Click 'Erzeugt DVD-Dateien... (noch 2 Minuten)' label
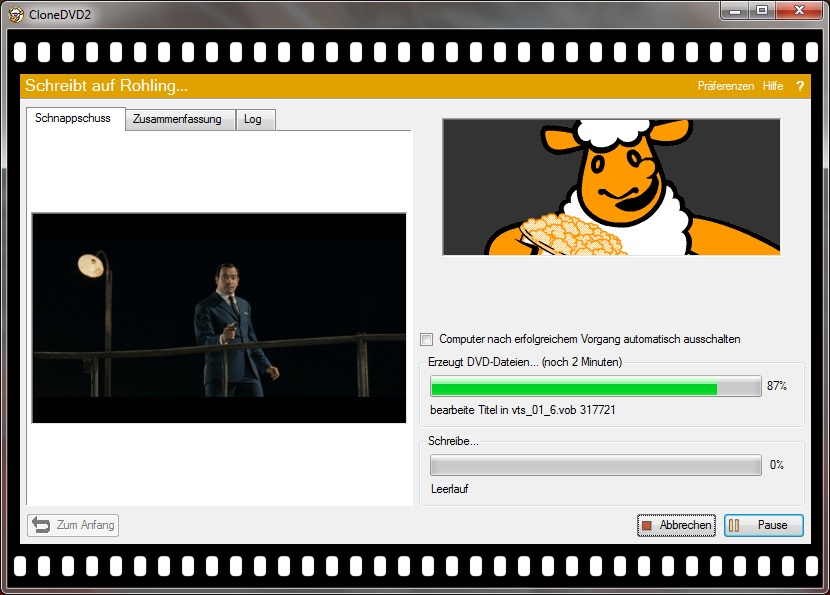 point(525,362)
